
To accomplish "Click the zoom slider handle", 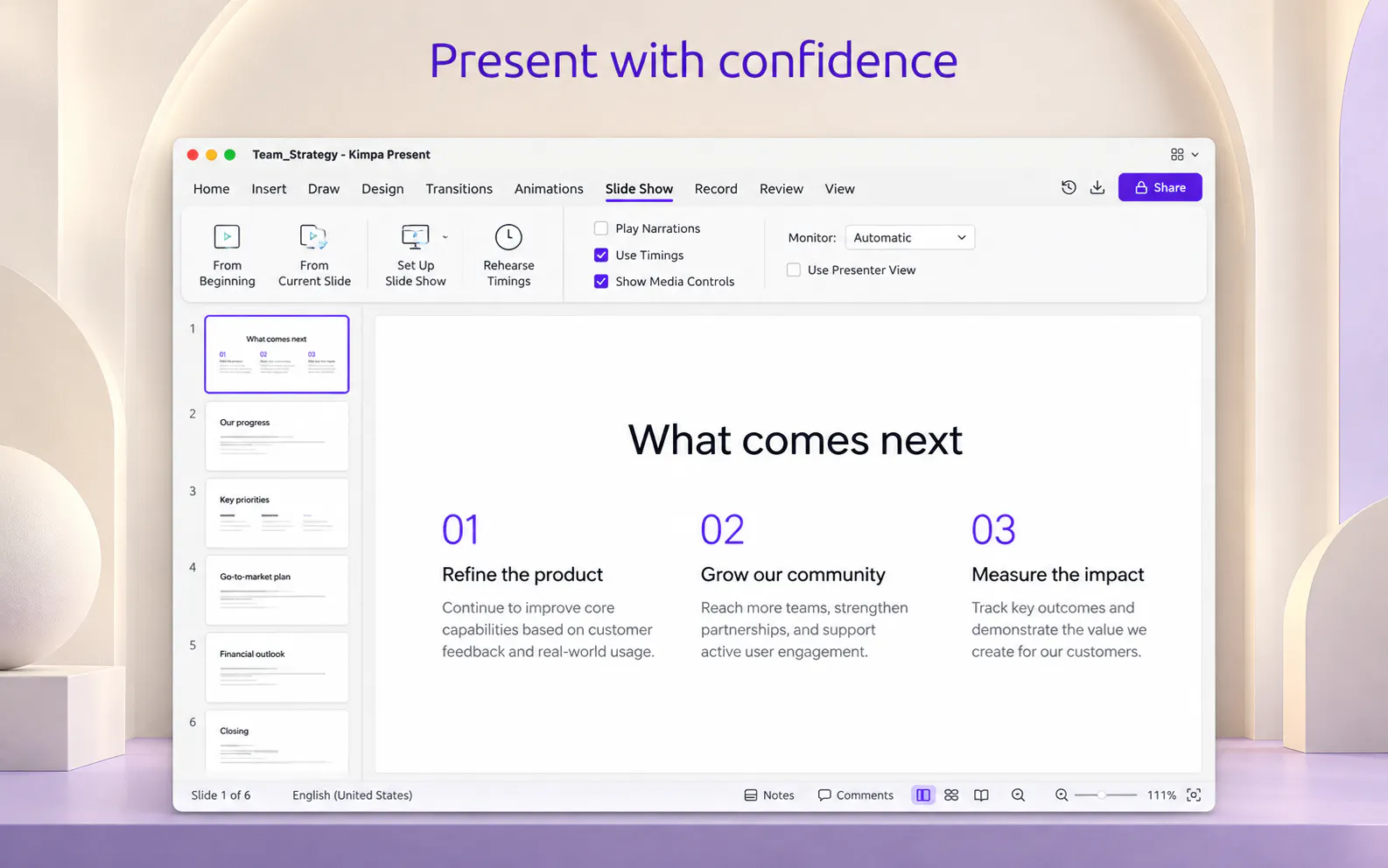I will (x=1102, y=794).
